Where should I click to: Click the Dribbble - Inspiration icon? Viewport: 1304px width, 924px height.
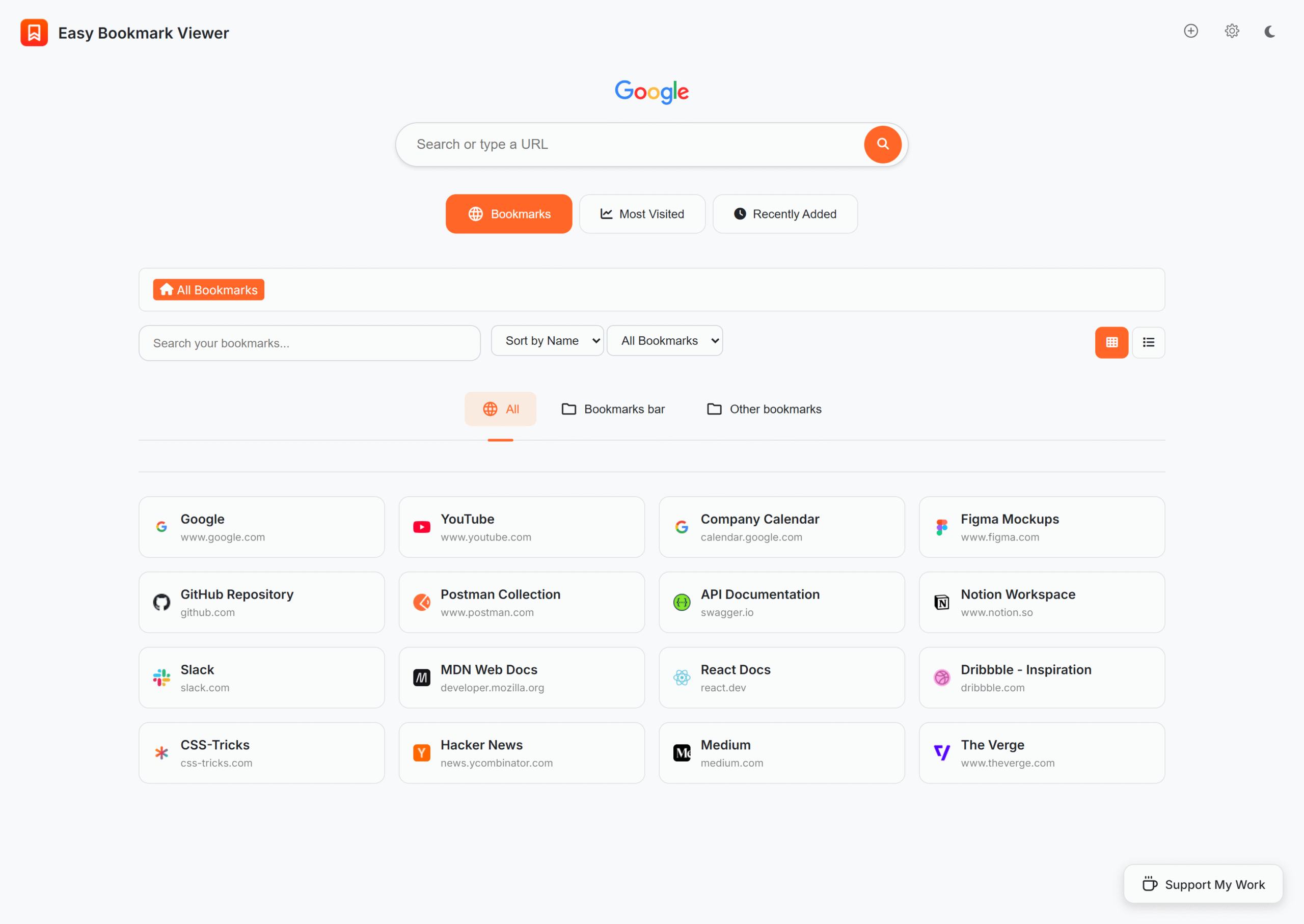[942, 677]
